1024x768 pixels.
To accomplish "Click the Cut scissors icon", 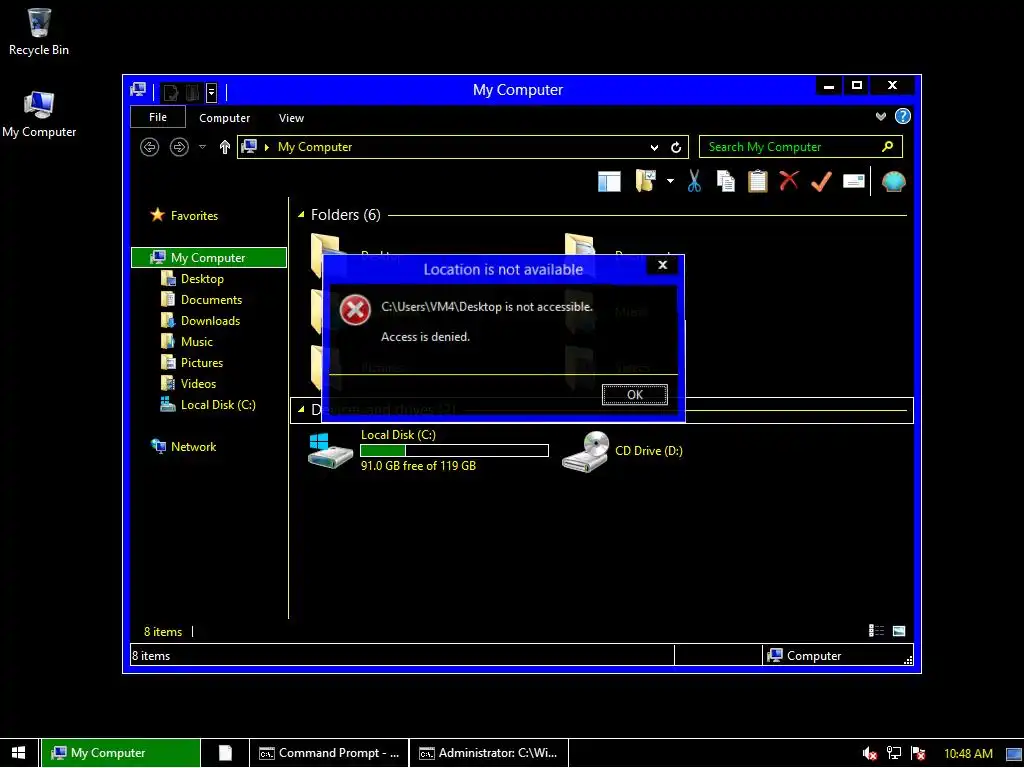I will click(694, 181).
